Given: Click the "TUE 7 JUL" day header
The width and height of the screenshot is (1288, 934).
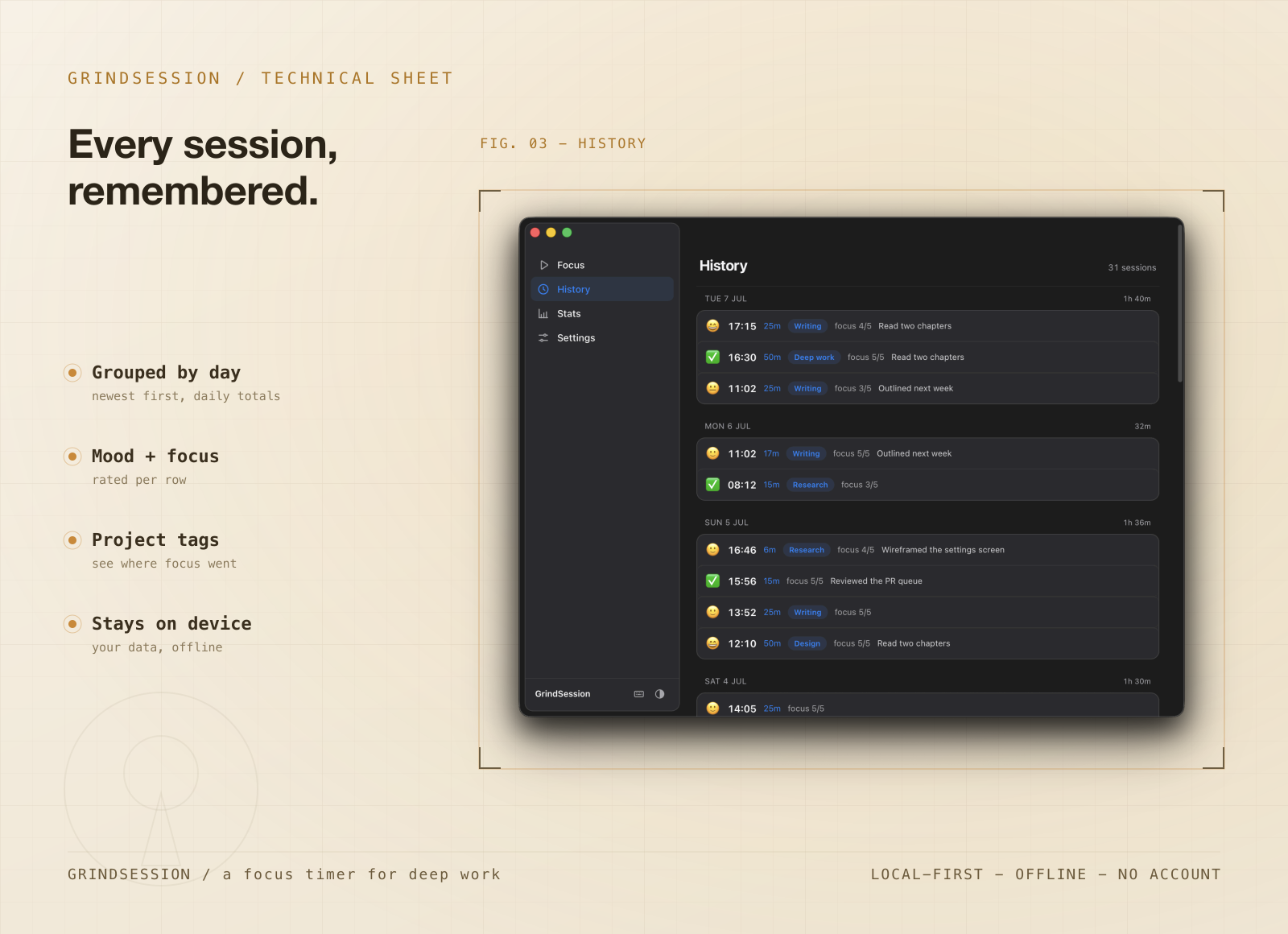Looking at the screenshot, I should (x=726, y=299).
